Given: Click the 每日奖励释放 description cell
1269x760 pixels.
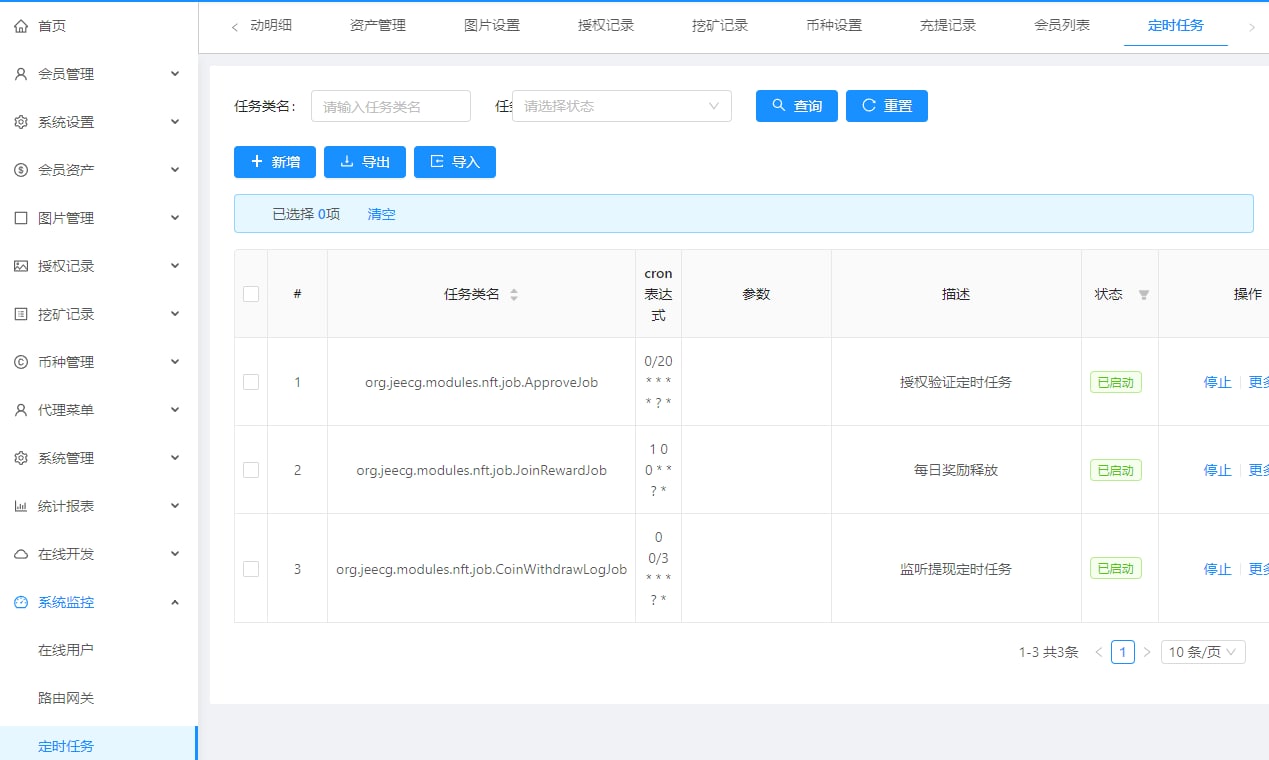Looking at the screenshot, I should [x=956, y=470].
